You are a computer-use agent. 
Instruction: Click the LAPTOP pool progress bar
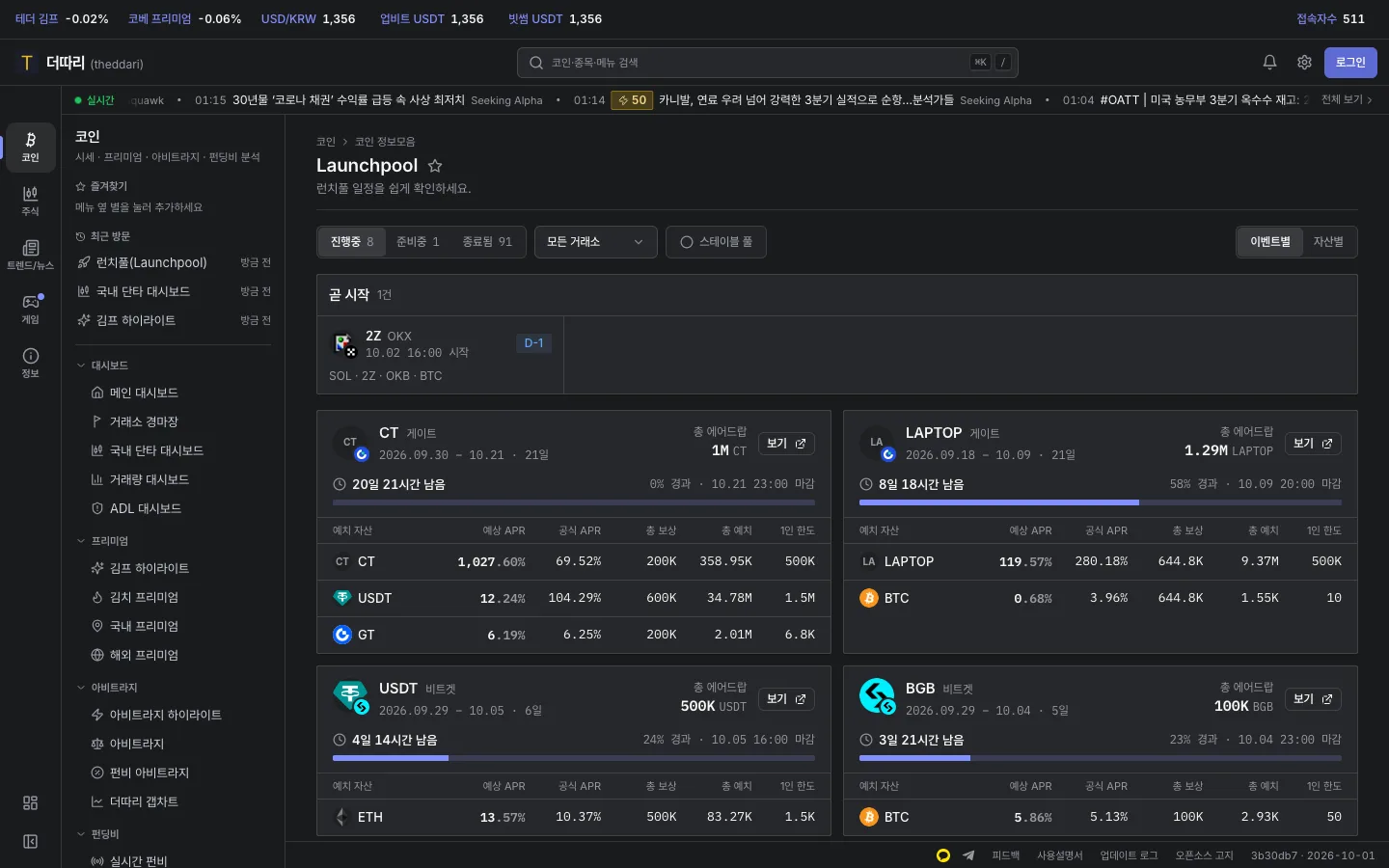tap(1101, 502)
